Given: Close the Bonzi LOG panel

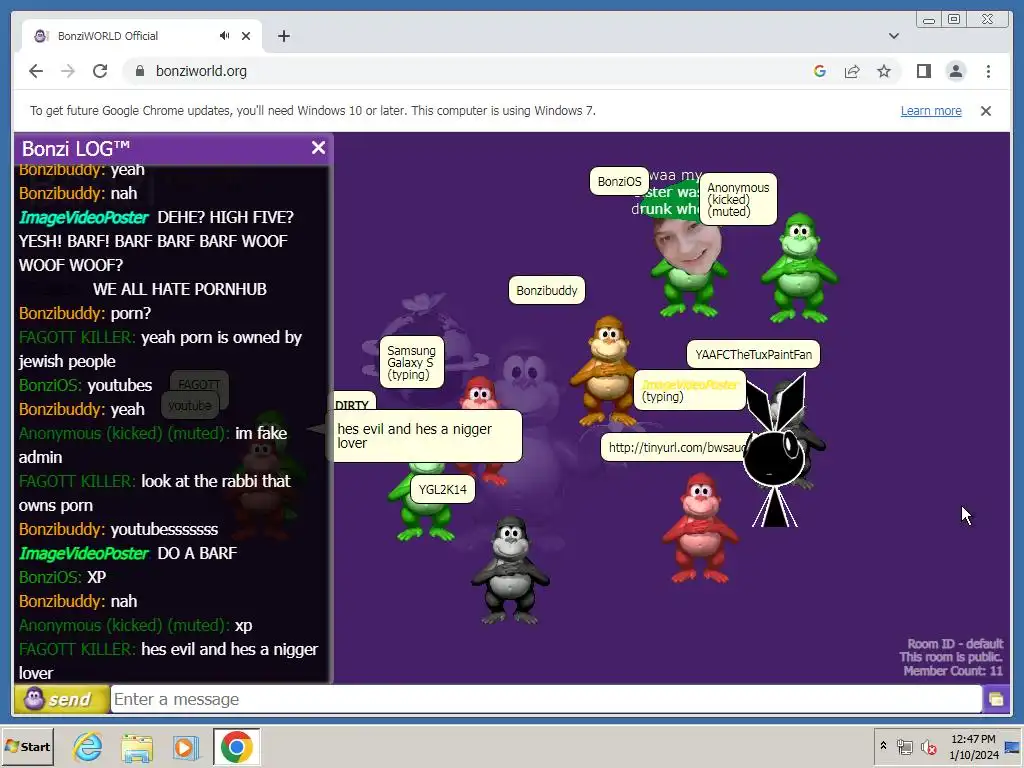Looking at the screenshot, I should [x=318, y=148].
